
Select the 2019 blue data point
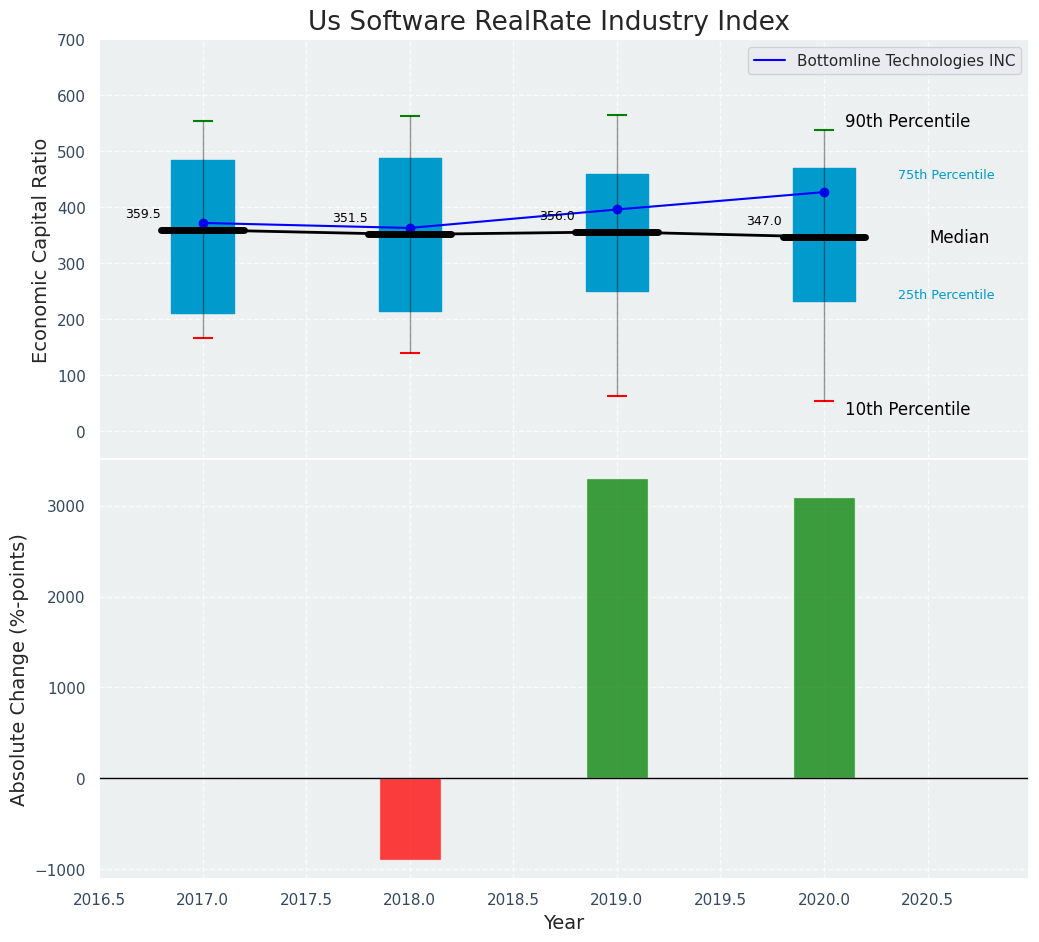click(x=617, y=209)
